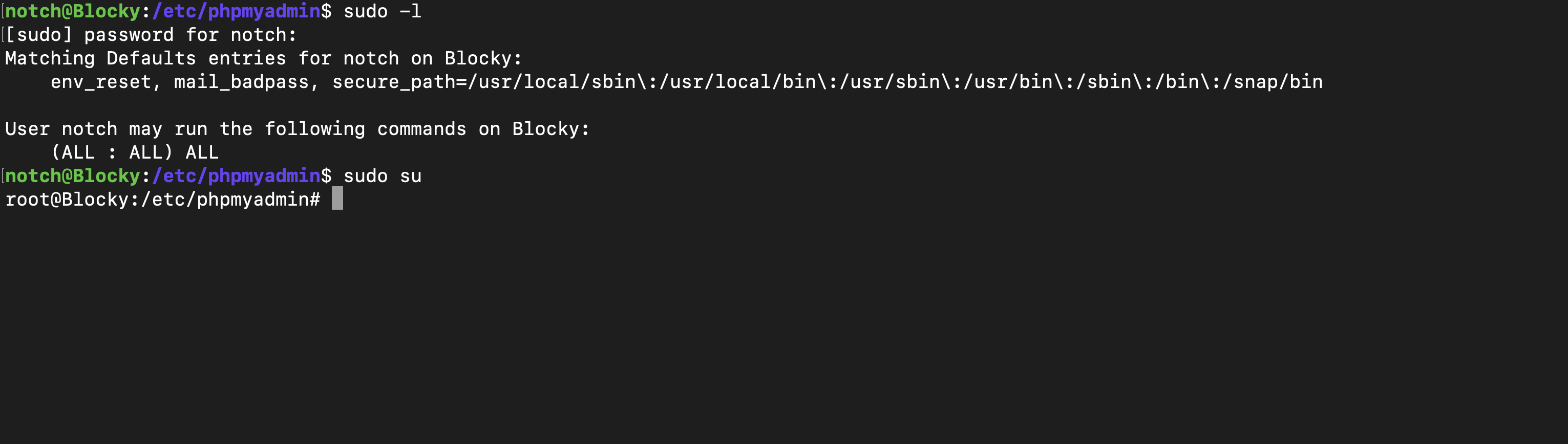Image resolution: width=1568 pixels, height=444 pixels.
Task: Click '/usr/local/bin' in secure path
Action: point(737,82)
